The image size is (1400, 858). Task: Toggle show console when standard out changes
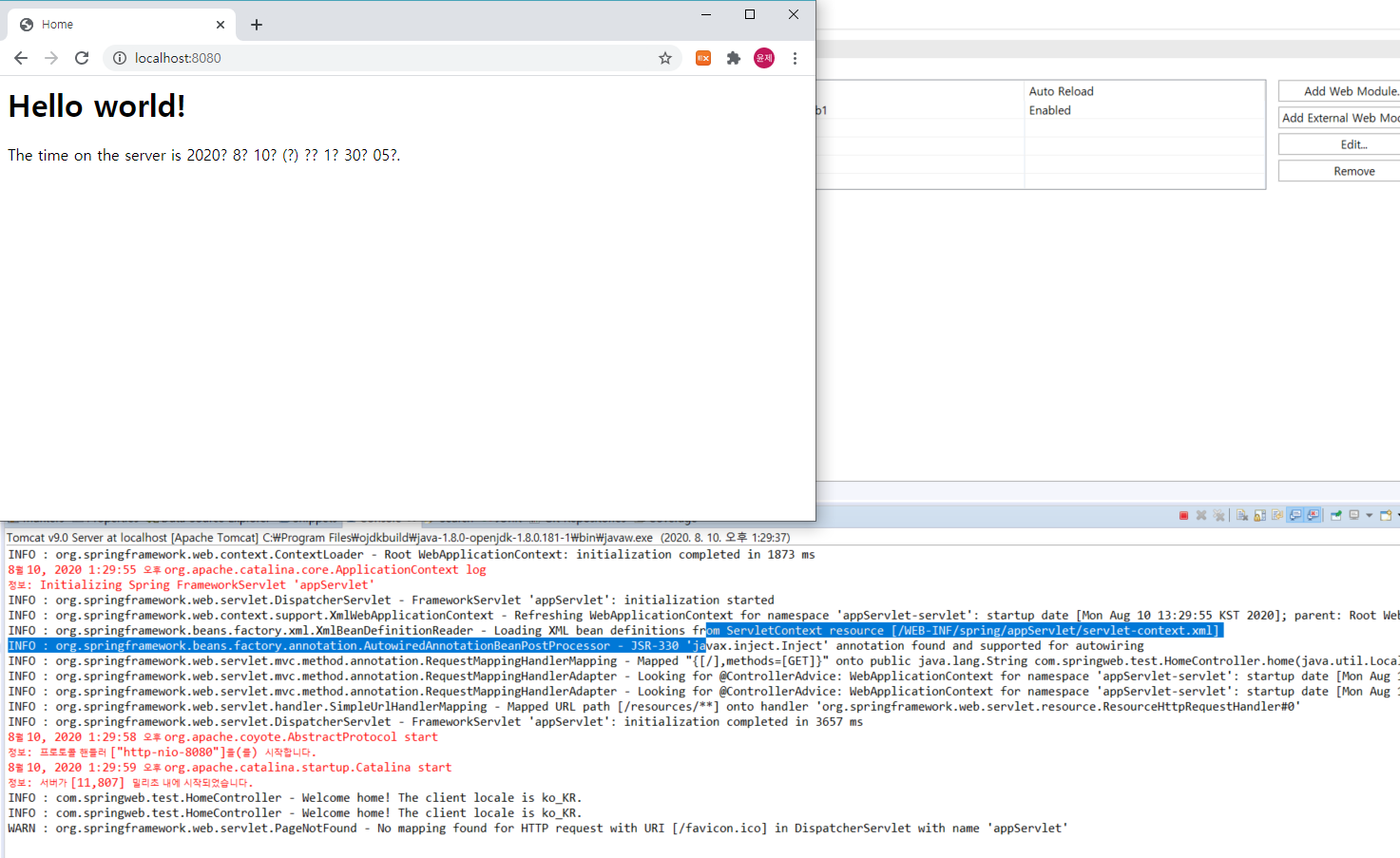pyautogui.click(x=1295, y=515)
